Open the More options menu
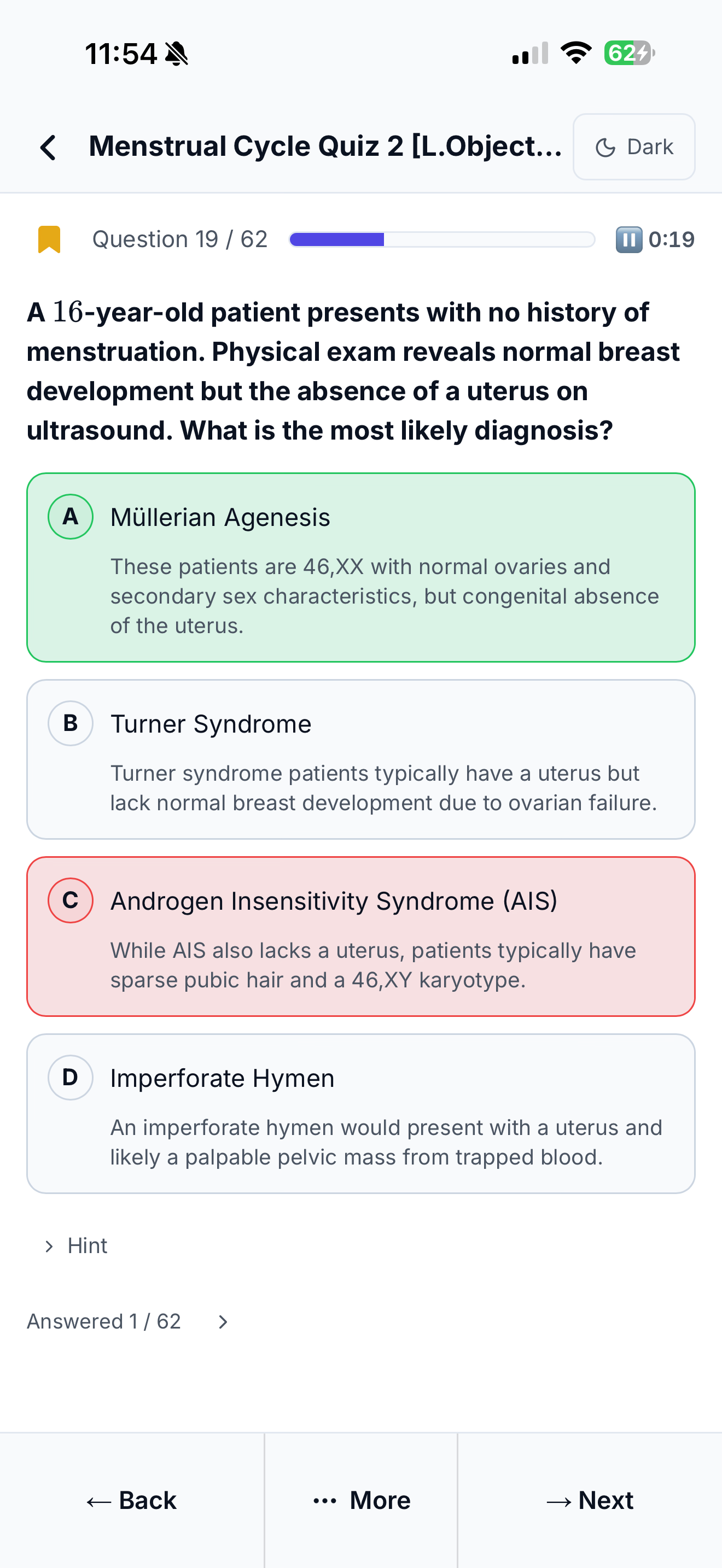This screenshot has width=722, height=1568. point(361,1500)
